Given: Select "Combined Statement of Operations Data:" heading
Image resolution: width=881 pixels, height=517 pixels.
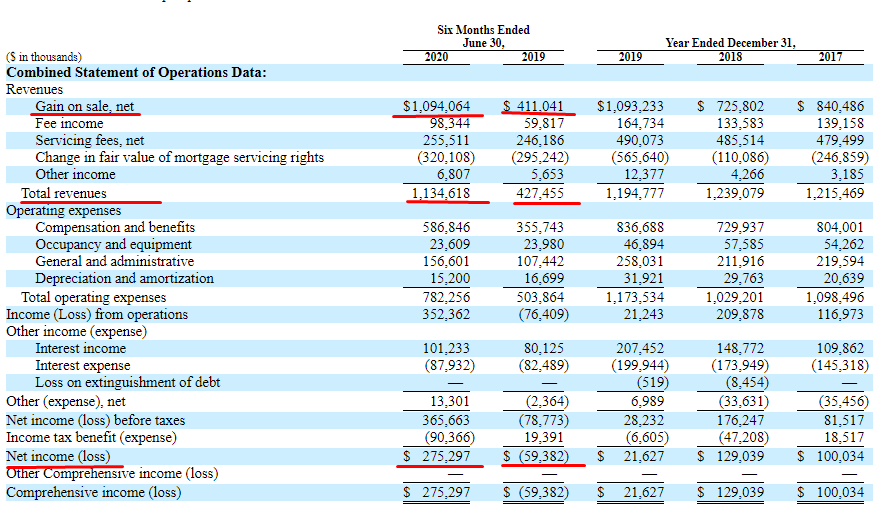Looking at the screenshot, I should 136,72.
